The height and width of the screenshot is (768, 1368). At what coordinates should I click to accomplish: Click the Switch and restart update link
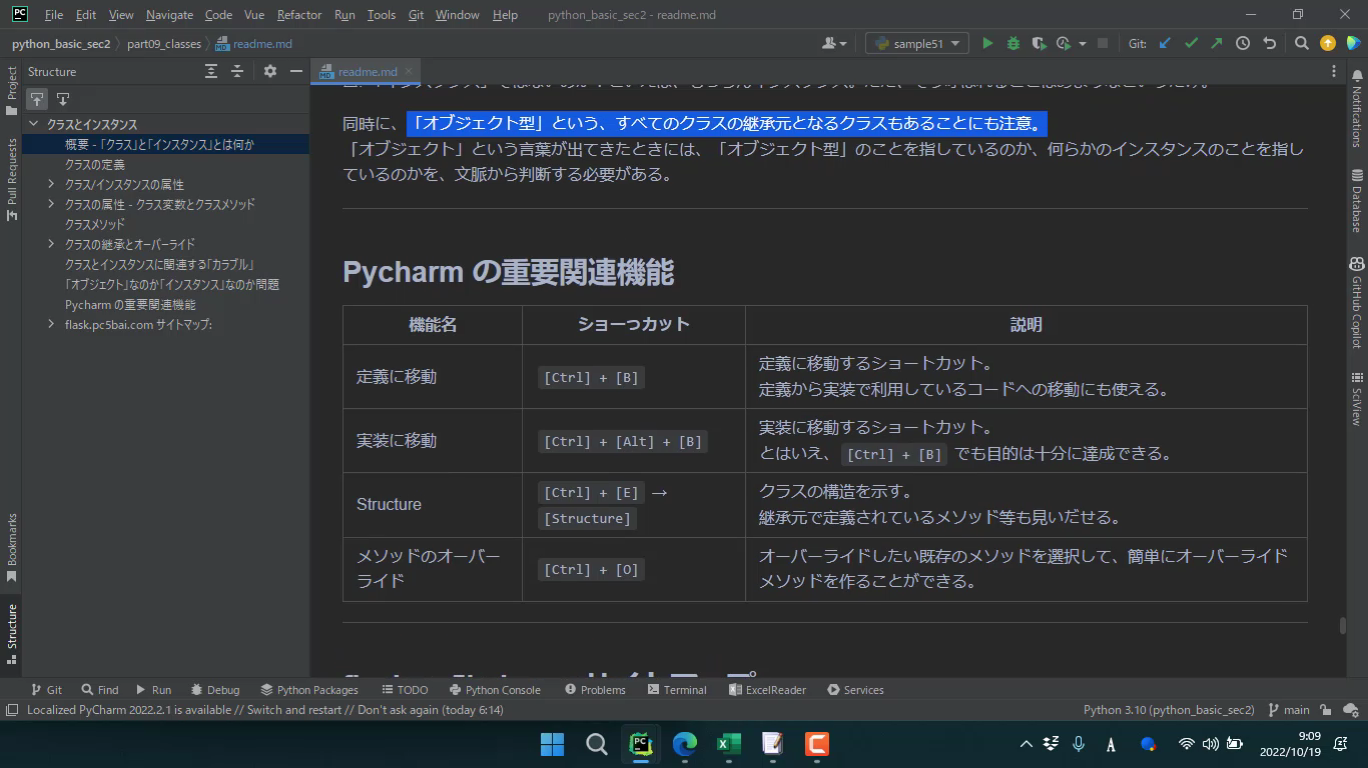294,710
